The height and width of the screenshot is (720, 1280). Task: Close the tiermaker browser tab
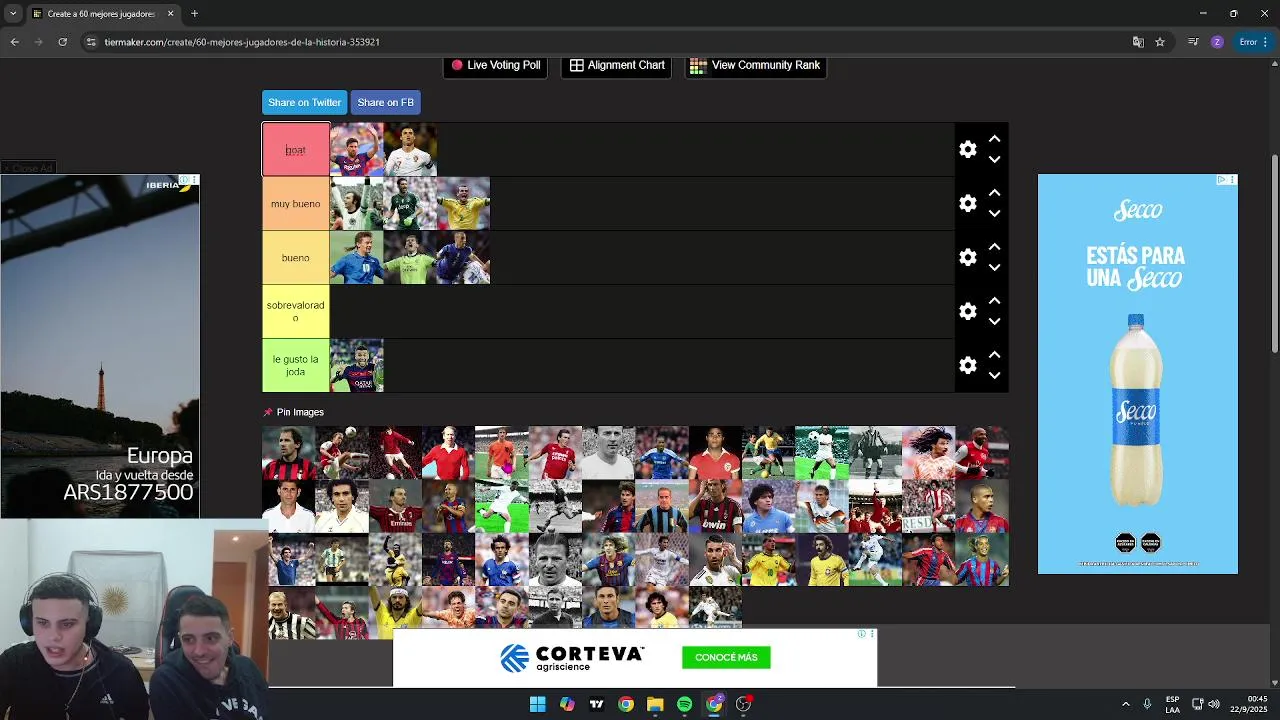point(170,14)
